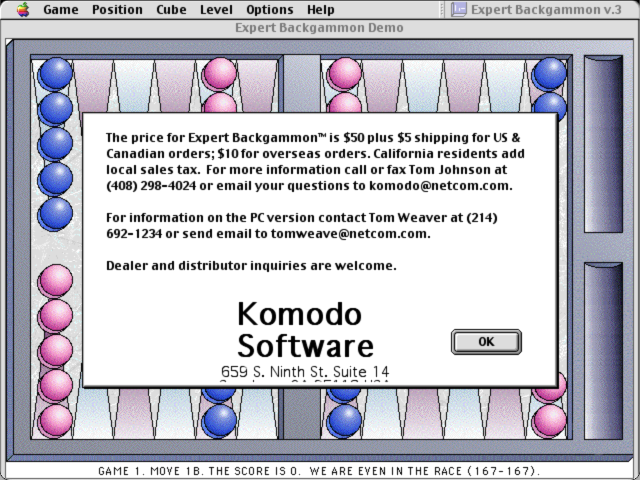Click the OK button in the dialog
This screenshot has width=640, height=480.
coord(486,342)
